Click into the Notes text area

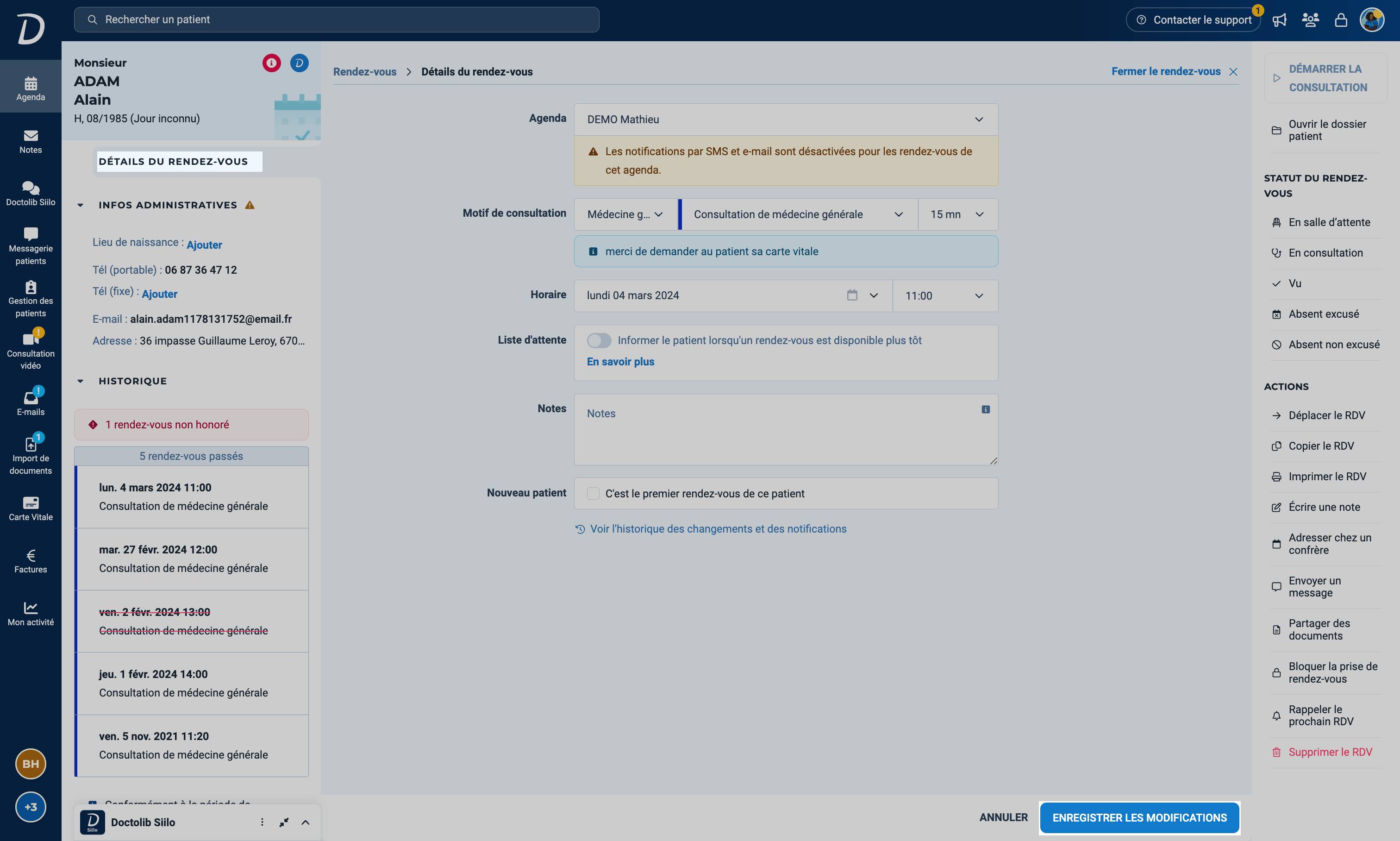click(x=786, y=430)
